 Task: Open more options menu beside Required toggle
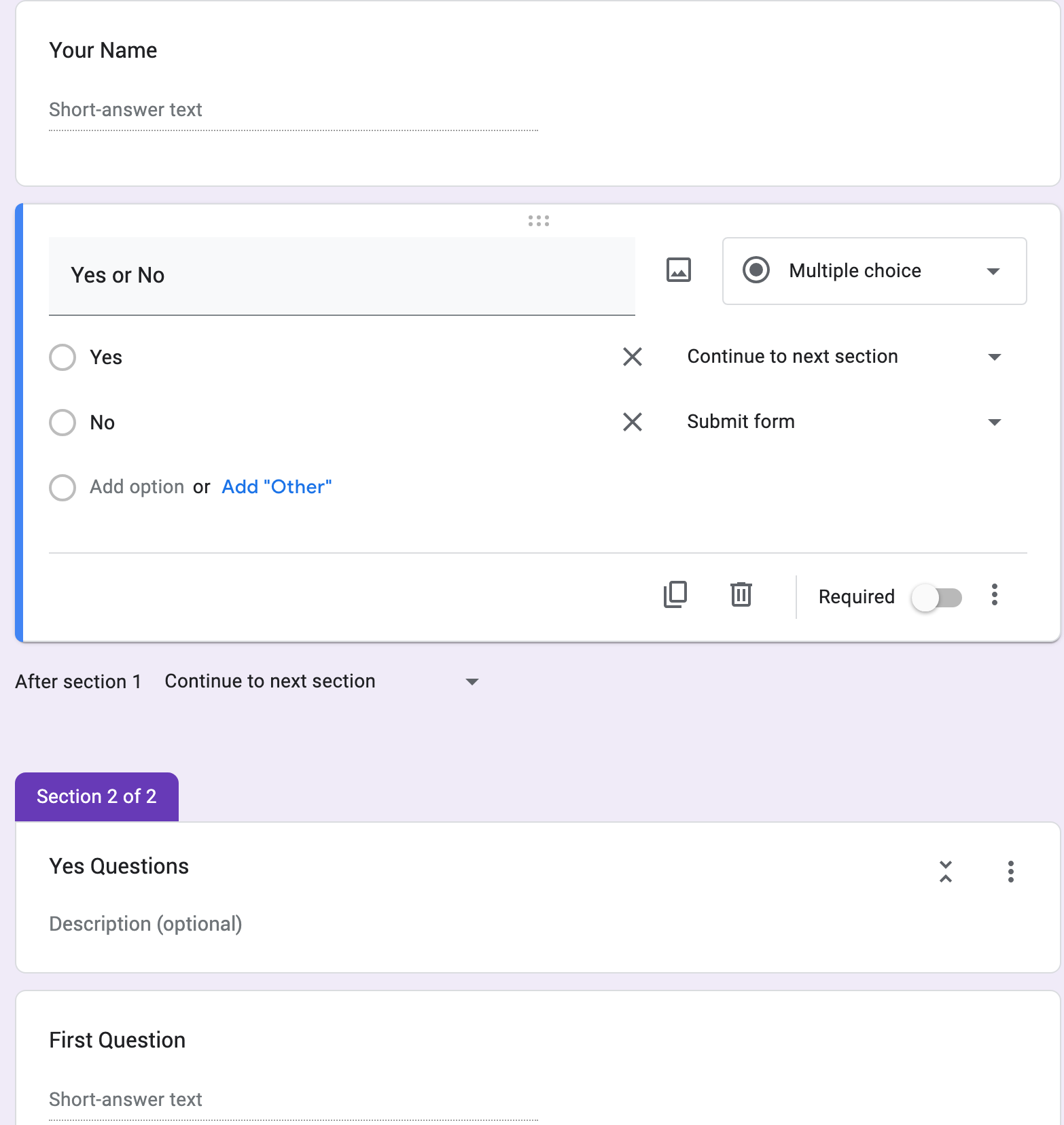[x=994, y=595]
